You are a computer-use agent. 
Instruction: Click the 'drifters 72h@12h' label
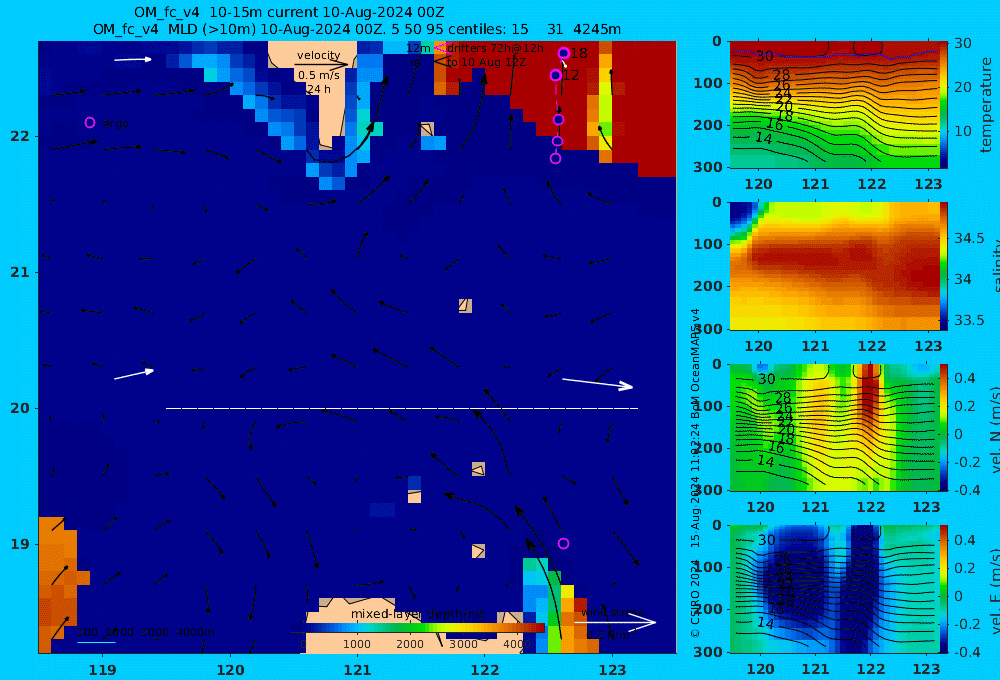click(496, 48)
